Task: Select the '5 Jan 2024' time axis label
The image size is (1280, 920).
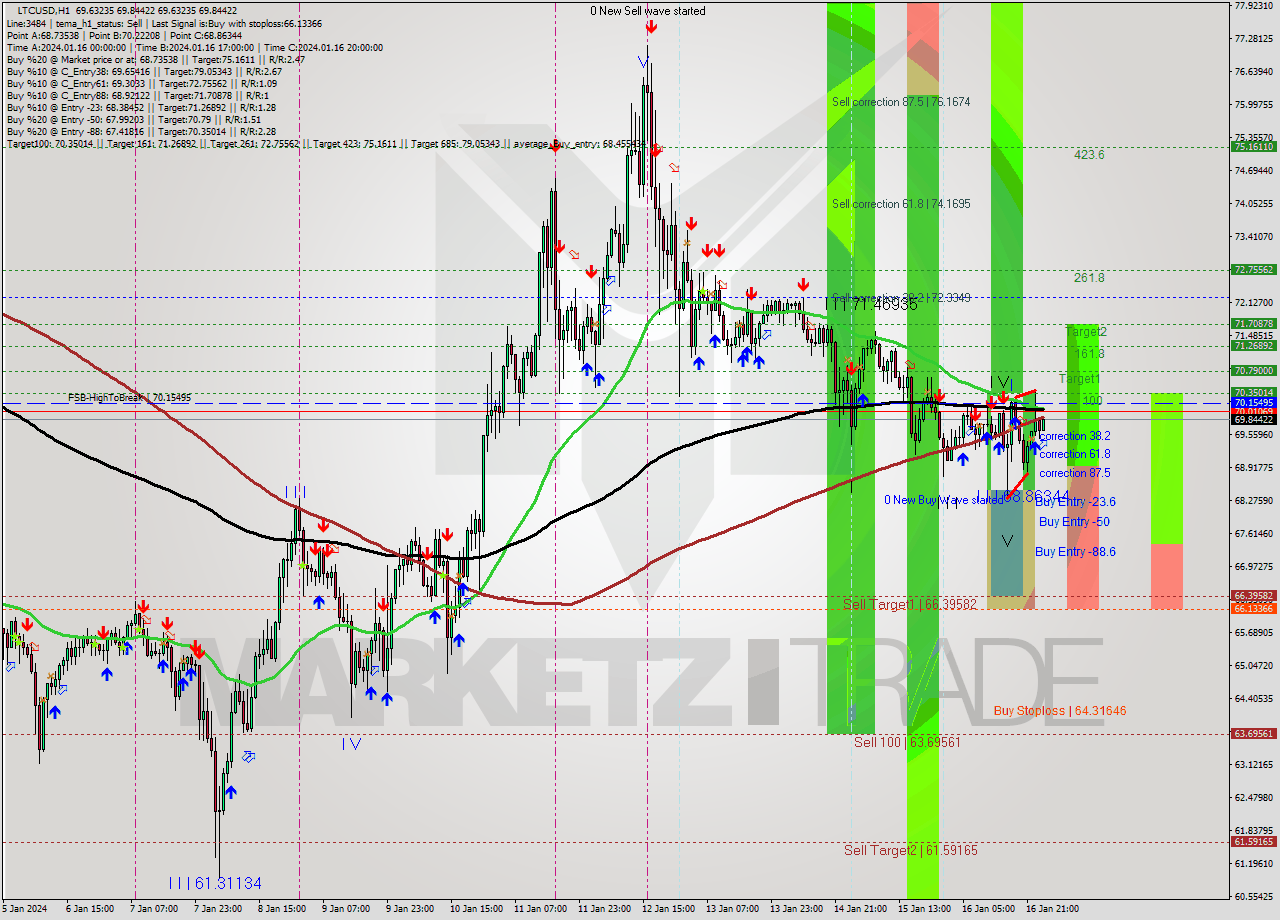Action: click(x=26, y=909)
